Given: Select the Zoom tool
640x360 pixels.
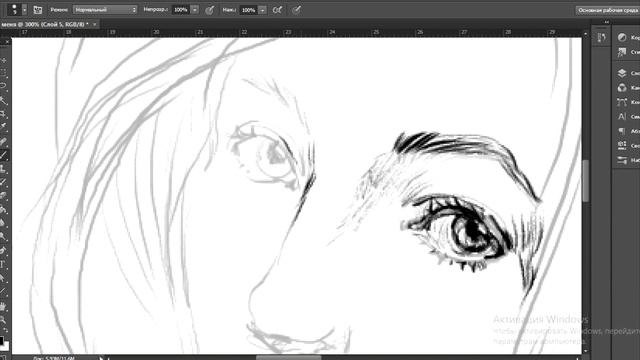Looking at the screenshot, I should coord(4,320).
